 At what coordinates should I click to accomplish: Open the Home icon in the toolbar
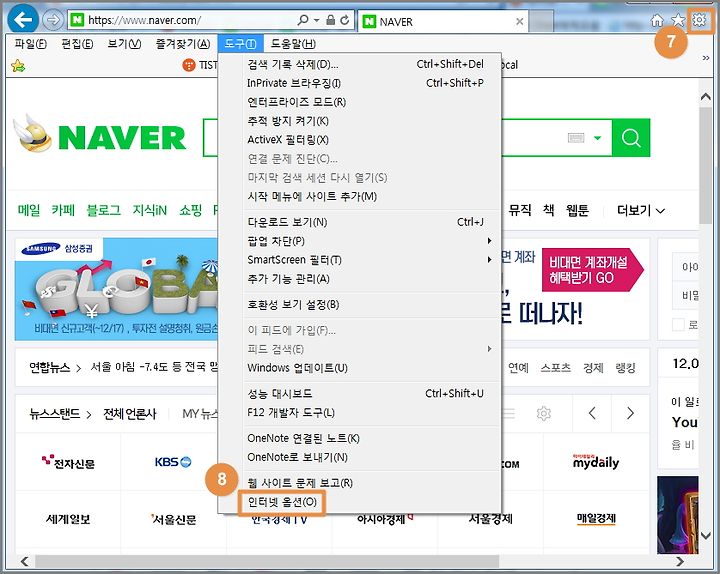tap(657, 20)
